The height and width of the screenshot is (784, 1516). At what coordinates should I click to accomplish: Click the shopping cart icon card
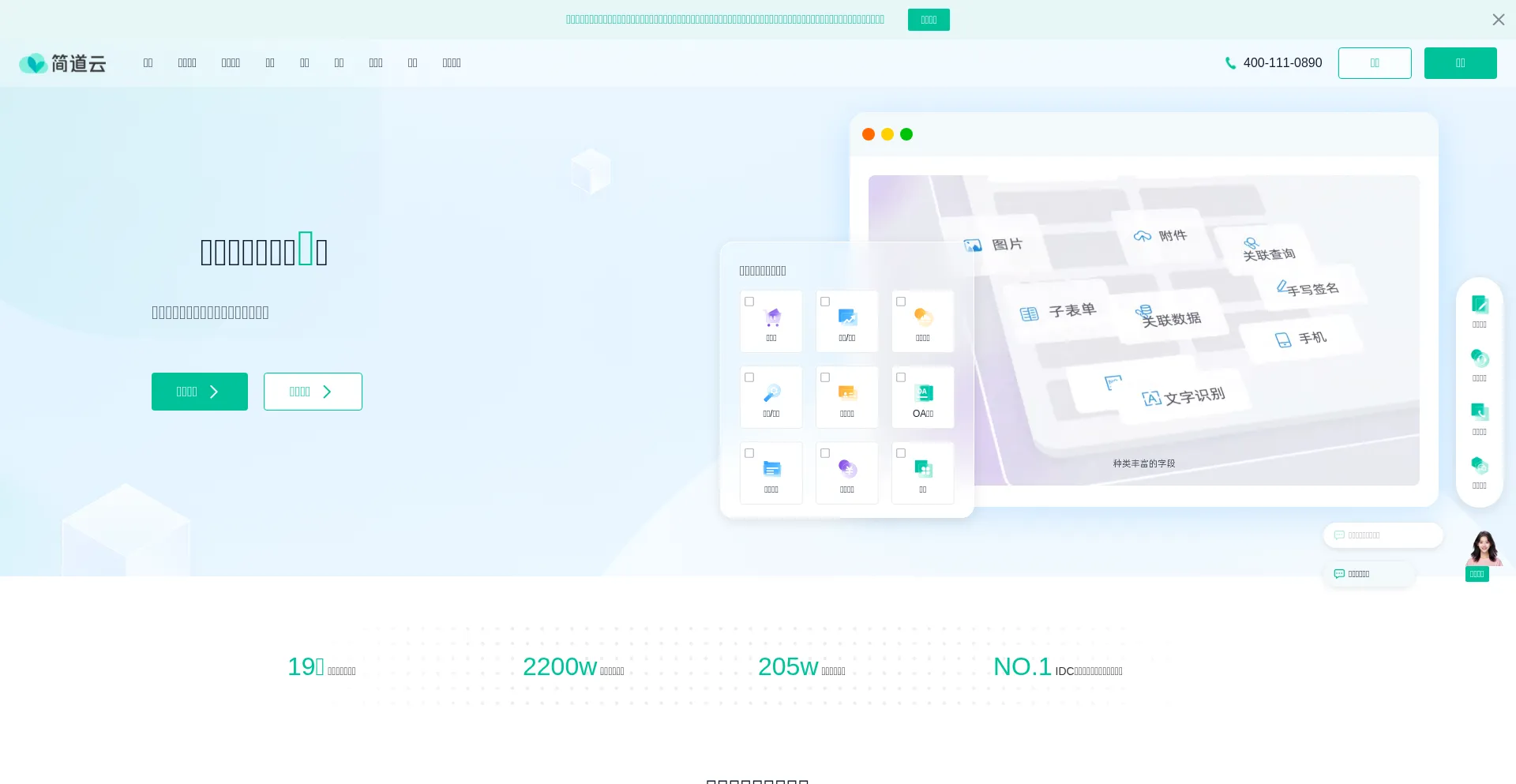[x=771, y=321]
